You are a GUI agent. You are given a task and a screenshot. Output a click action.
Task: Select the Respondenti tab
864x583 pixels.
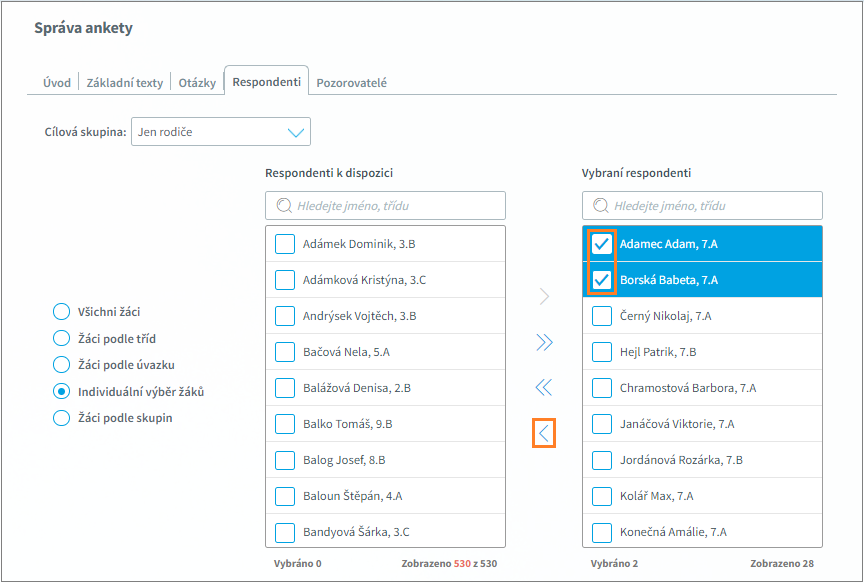coord(267,82)
